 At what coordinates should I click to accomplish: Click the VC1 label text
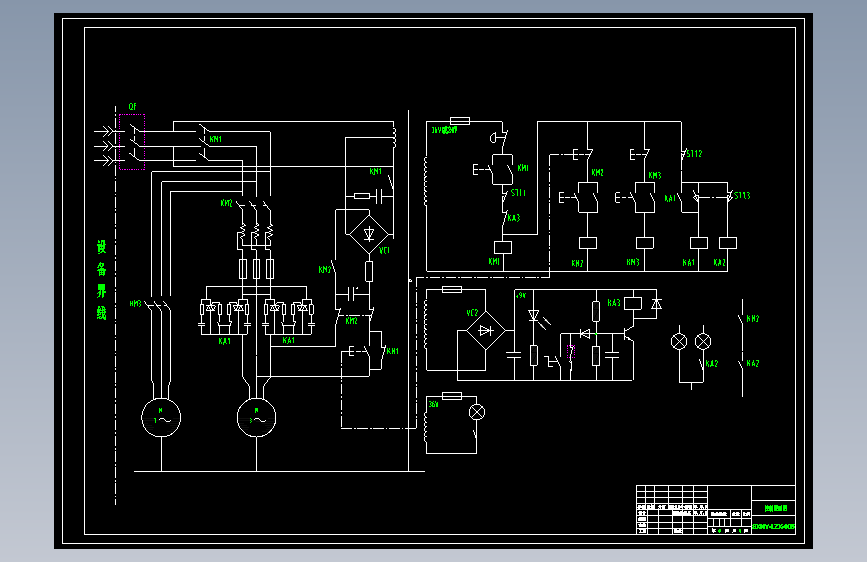(x=384, y=251)
